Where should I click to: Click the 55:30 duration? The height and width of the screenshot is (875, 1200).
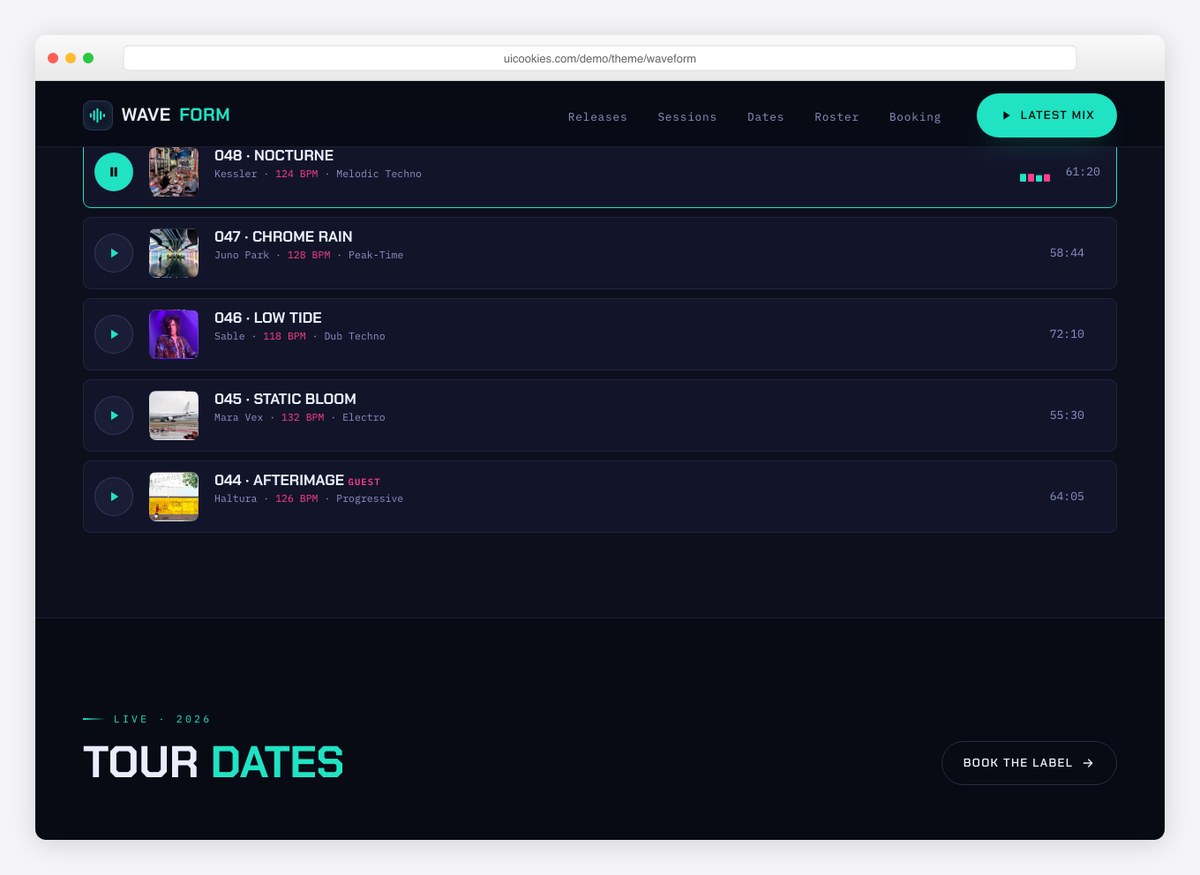pyautogui.click(x=1067, y=415)
